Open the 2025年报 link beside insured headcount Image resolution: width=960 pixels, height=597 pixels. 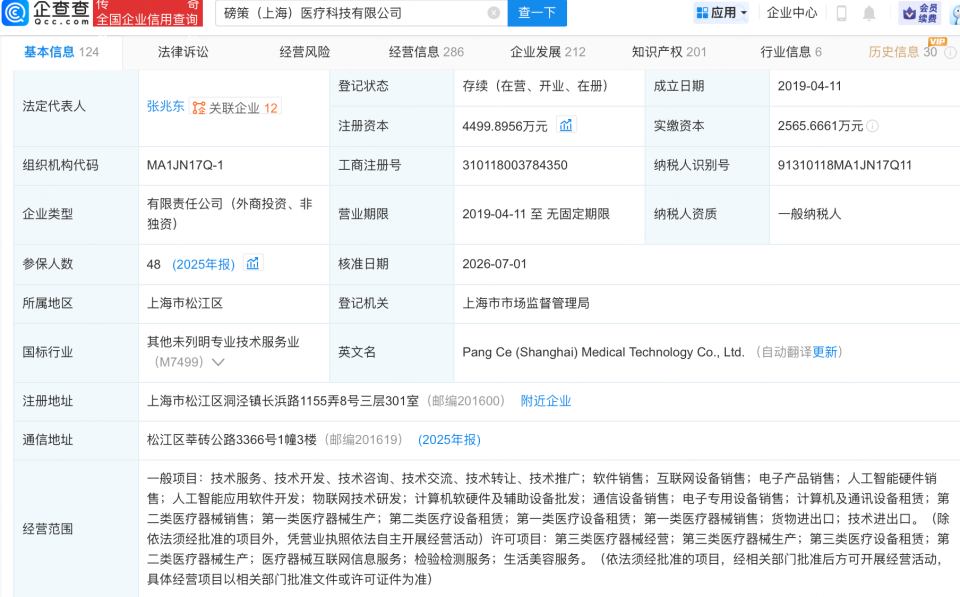pyautogui.click(x=204, y=264)
